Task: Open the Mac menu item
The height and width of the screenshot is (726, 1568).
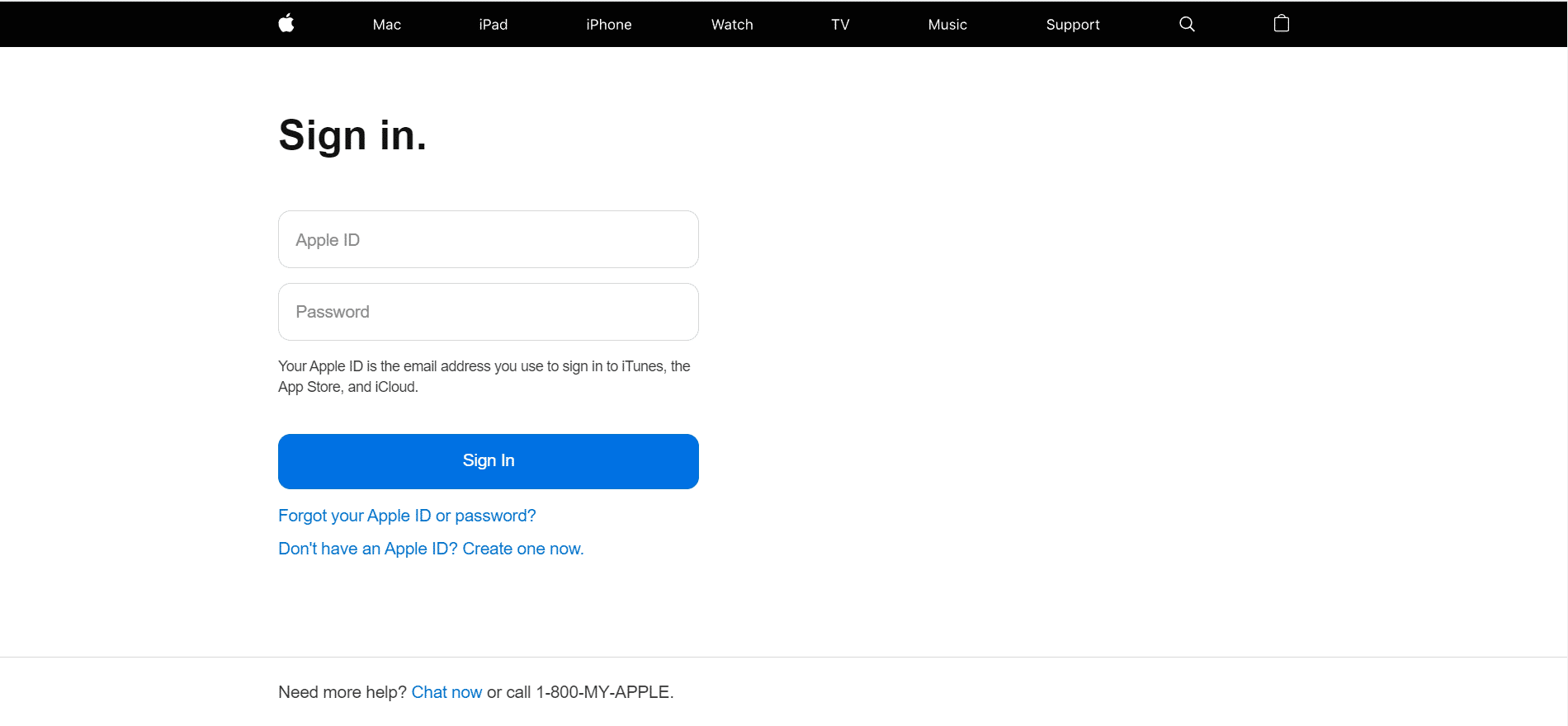Action: [386, 25]
